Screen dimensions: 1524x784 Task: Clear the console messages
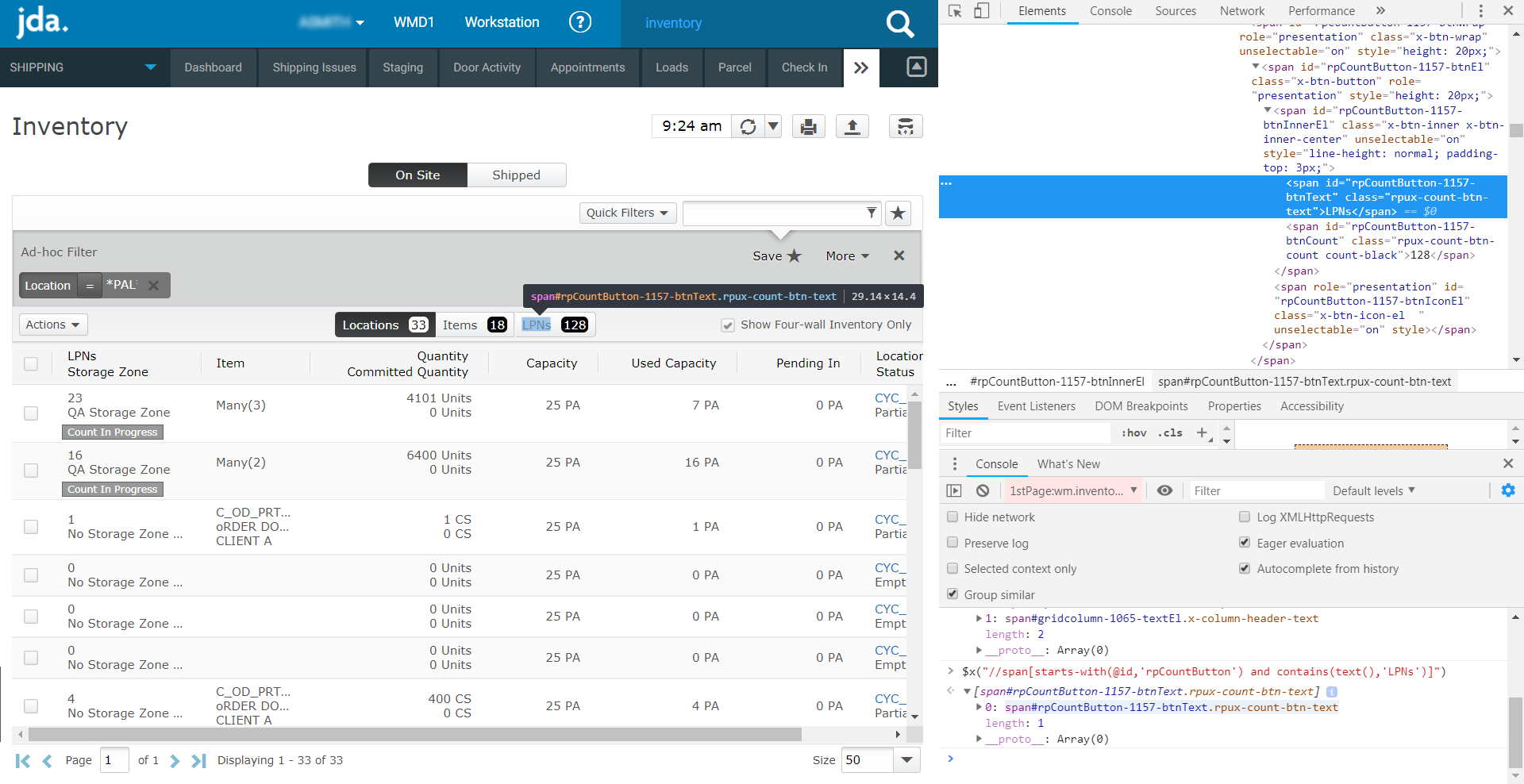pos(983,490)
